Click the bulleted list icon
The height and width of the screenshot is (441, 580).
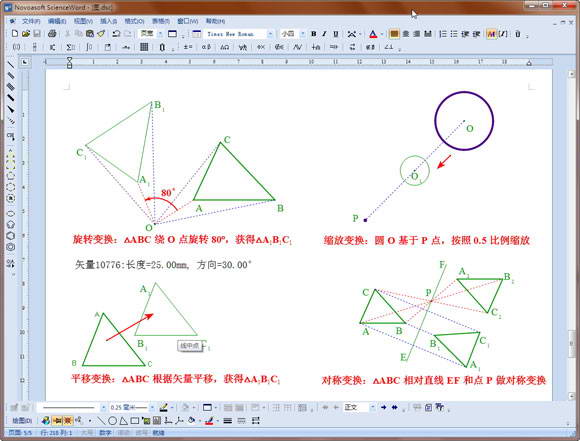coord(454,34)
